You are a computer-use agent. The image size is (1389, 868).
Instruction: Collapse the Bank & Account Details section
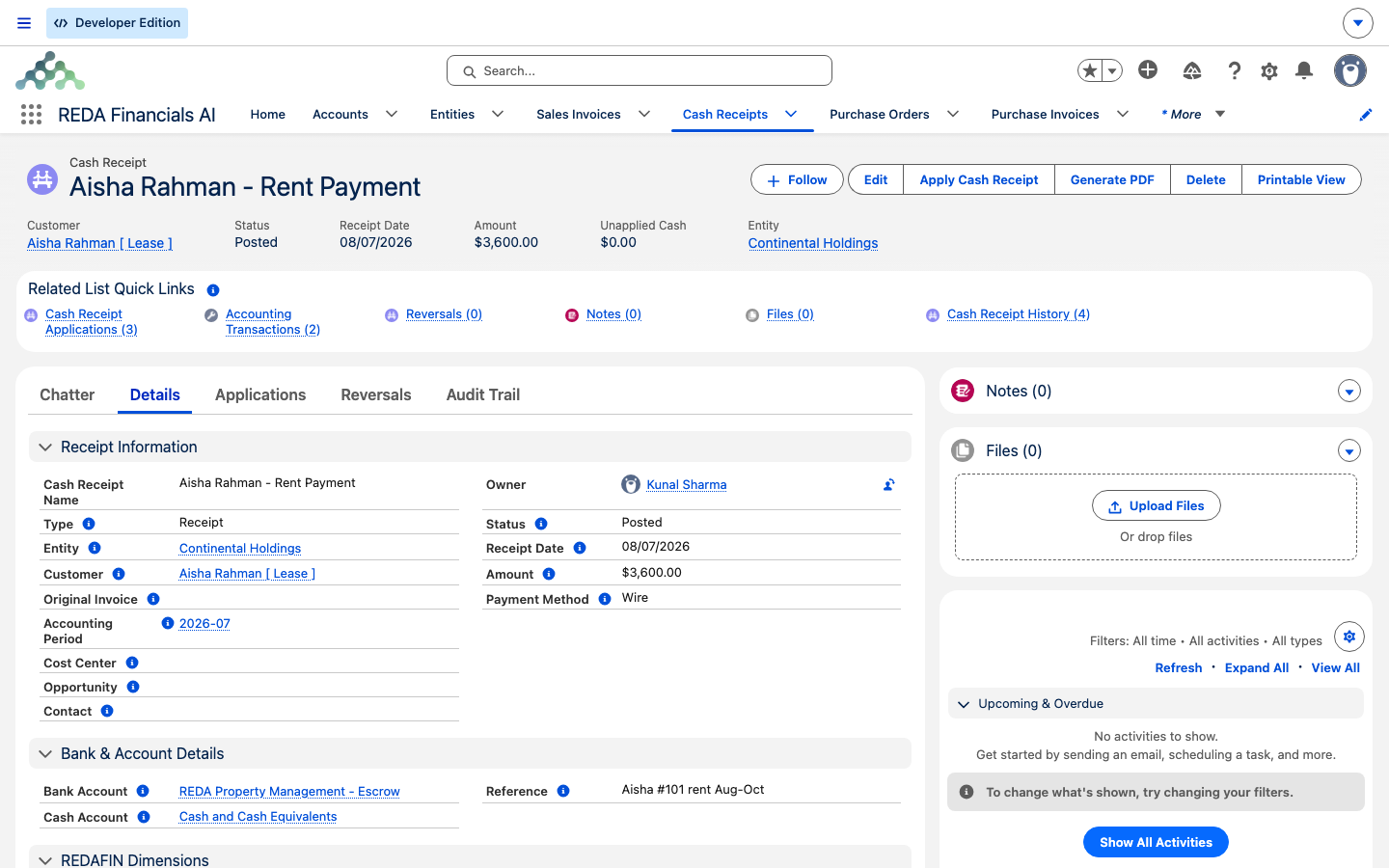click(45, 754)
